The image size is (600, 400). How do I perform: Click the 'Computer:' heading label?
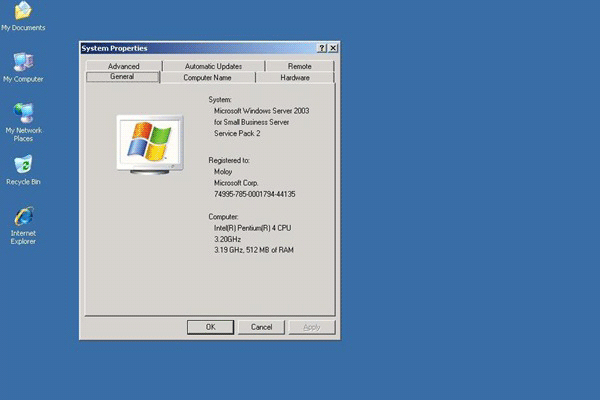click(223, 217)
